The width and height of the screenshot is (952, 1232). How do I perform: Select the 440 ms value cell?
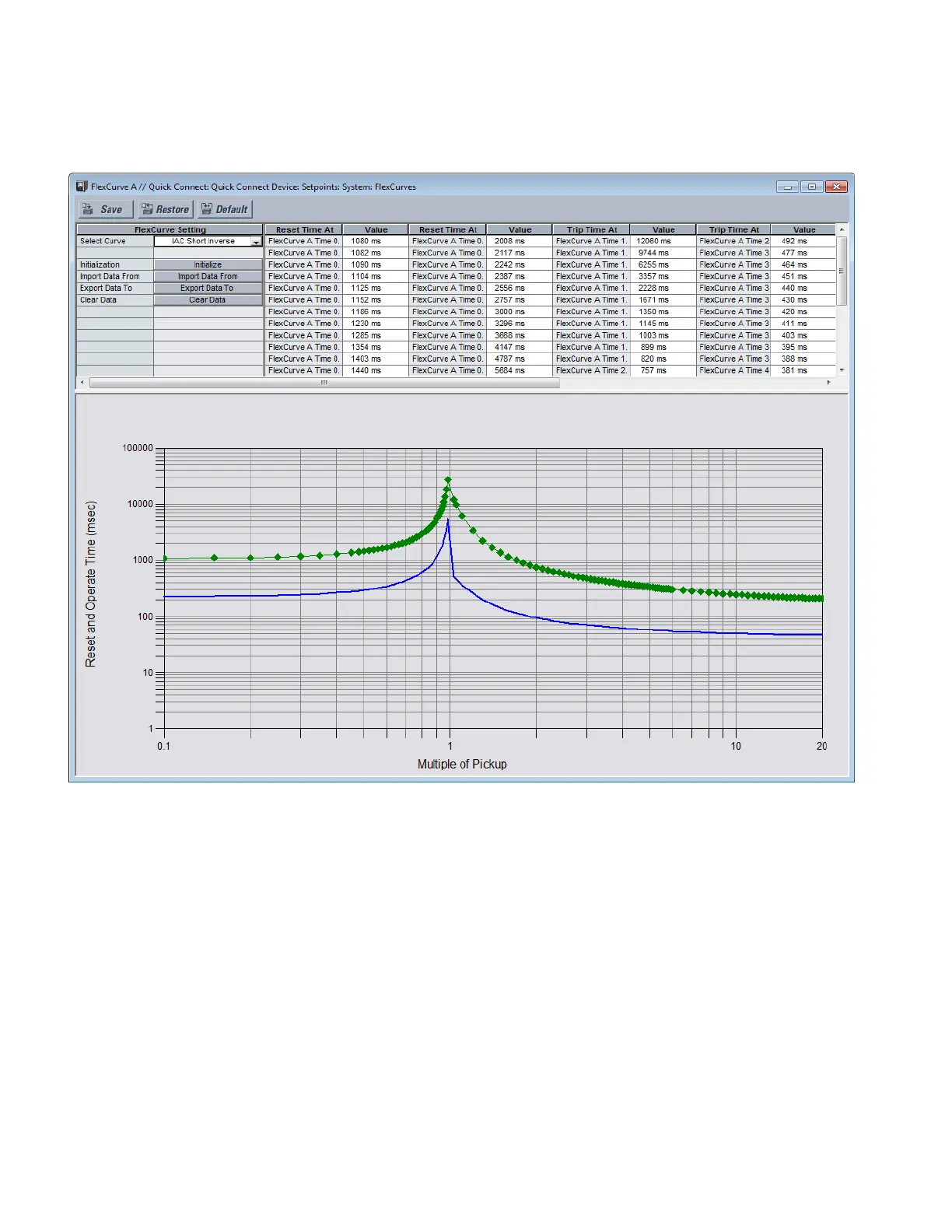pos(803,288)
